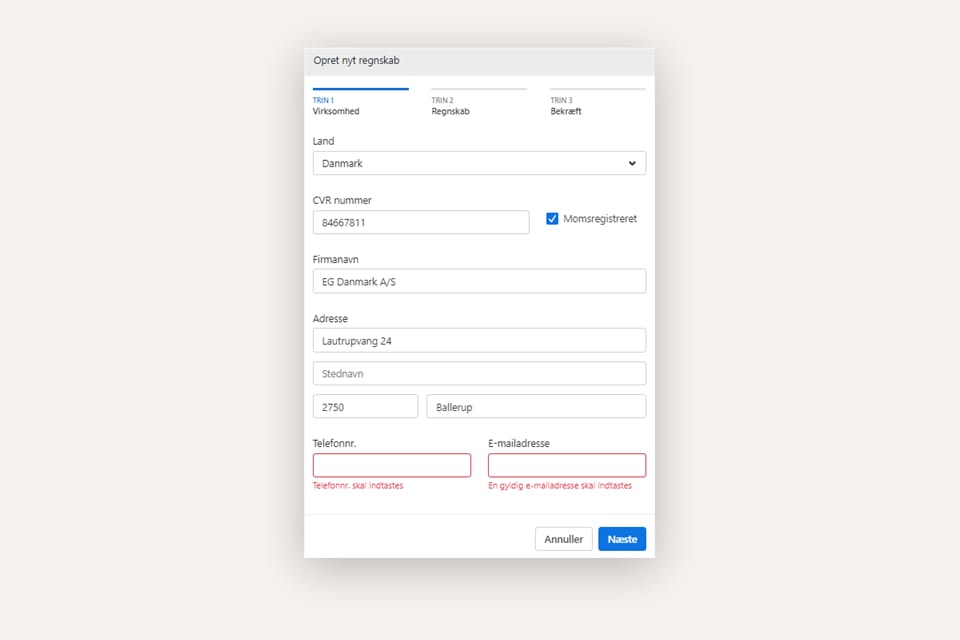Click the Momsregistreret label text
Image resolution: width=960 pixels, height=640 pixels.
point(599,218)
